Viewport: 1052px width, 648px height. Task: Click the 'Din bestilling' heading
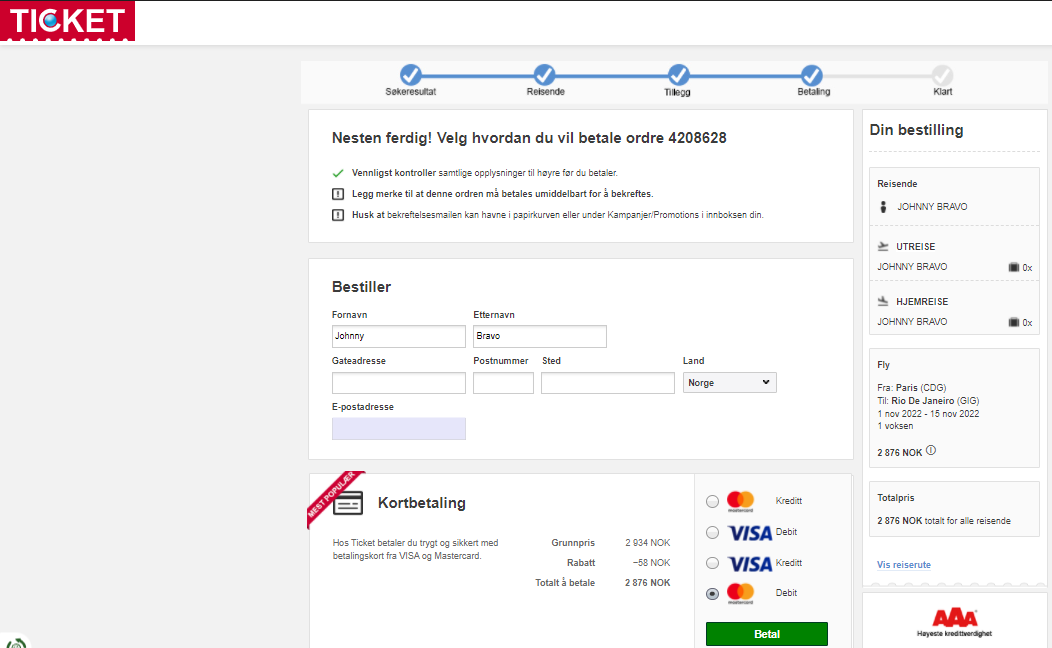[916, 130]
